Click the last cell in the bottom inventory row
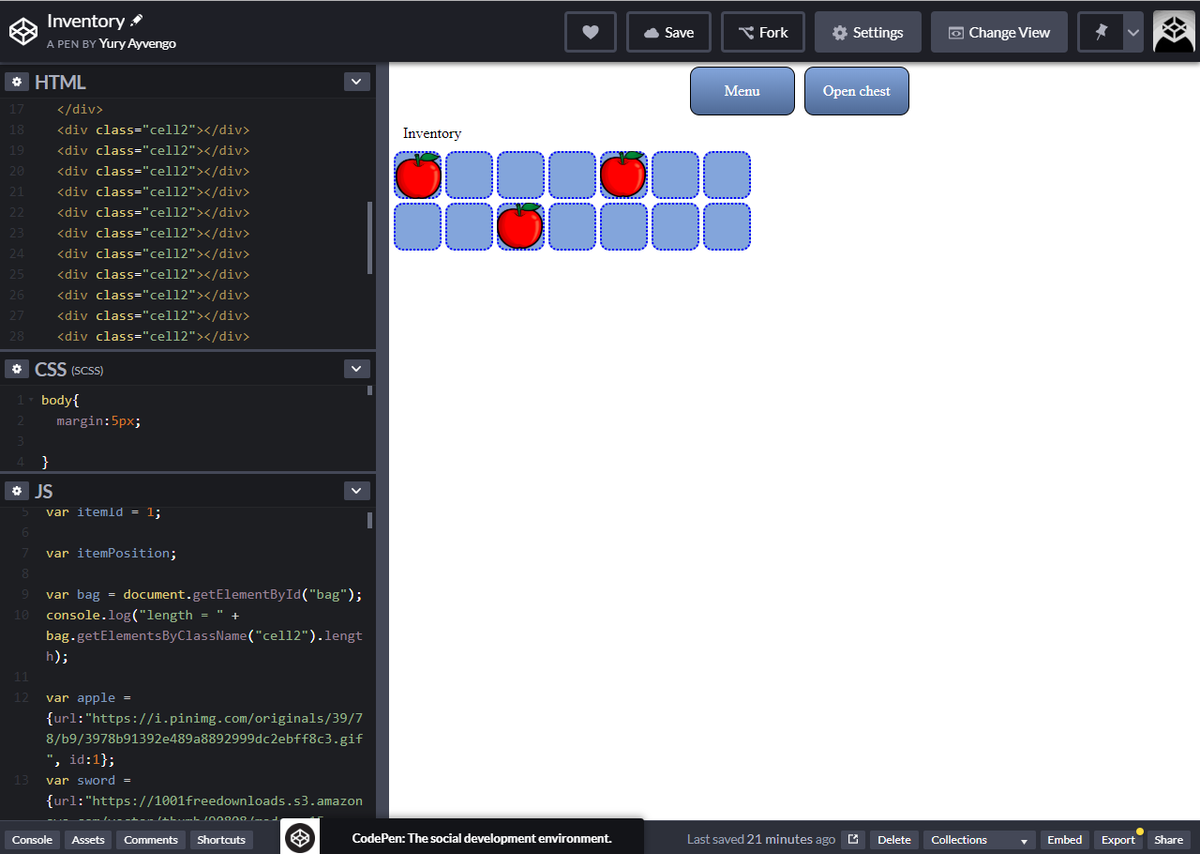 click(727, 226)
